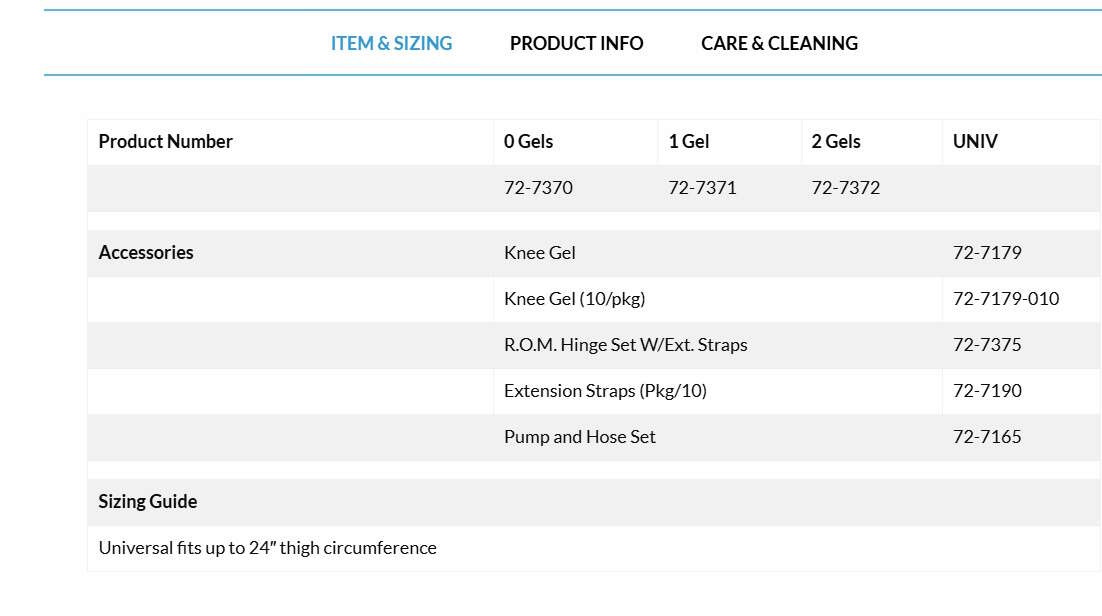Click the 1 Gel column header

pyautogui.click(x=689, y=142)
